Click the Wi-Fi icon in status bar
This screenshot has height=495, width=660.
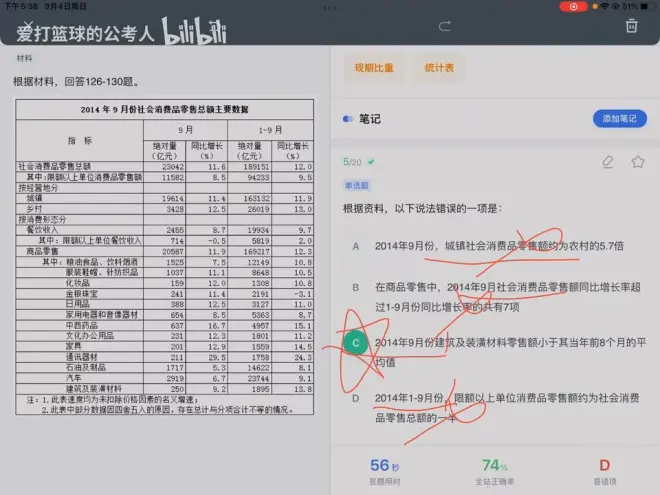coord(605,6)
